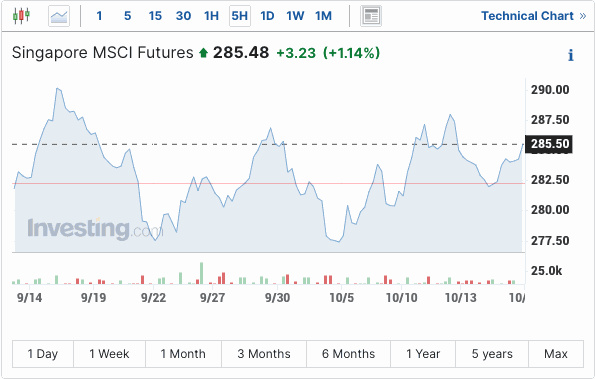This screenshot has width=595, height=379.
Task: Click the 277.50 axis label
Action: tap(550, 241)
